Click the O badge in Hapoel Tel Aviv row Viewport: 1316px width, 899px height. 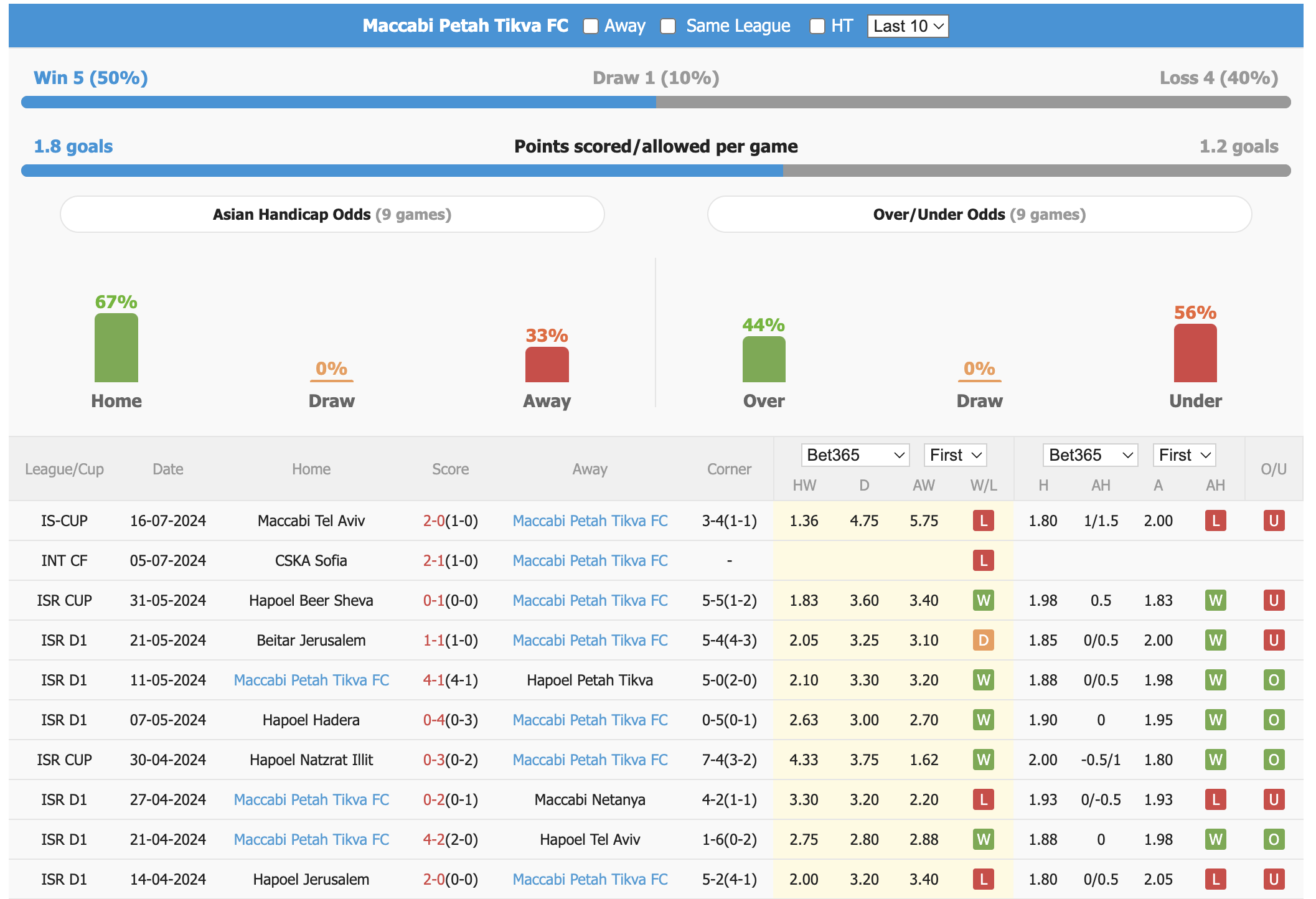click(1274, 839)
